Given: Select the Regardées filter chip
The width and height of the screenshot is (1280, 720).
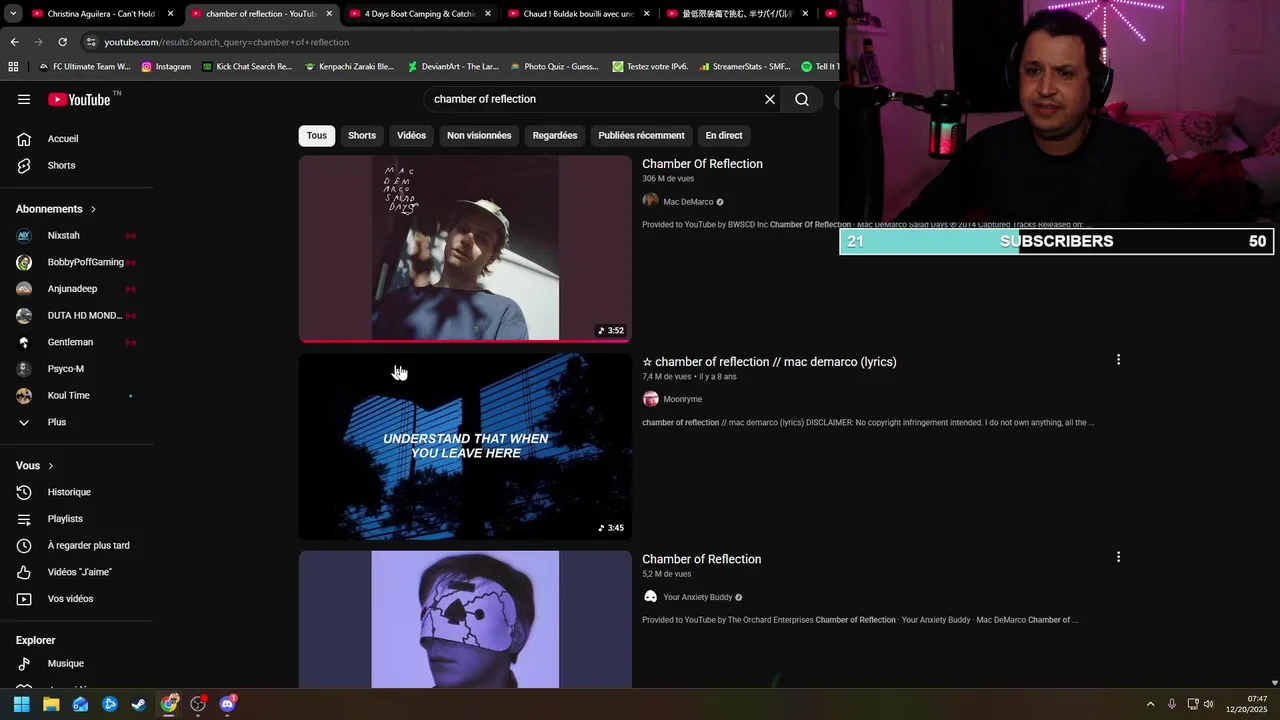Looking at the screenshot, I should point(555,135).
